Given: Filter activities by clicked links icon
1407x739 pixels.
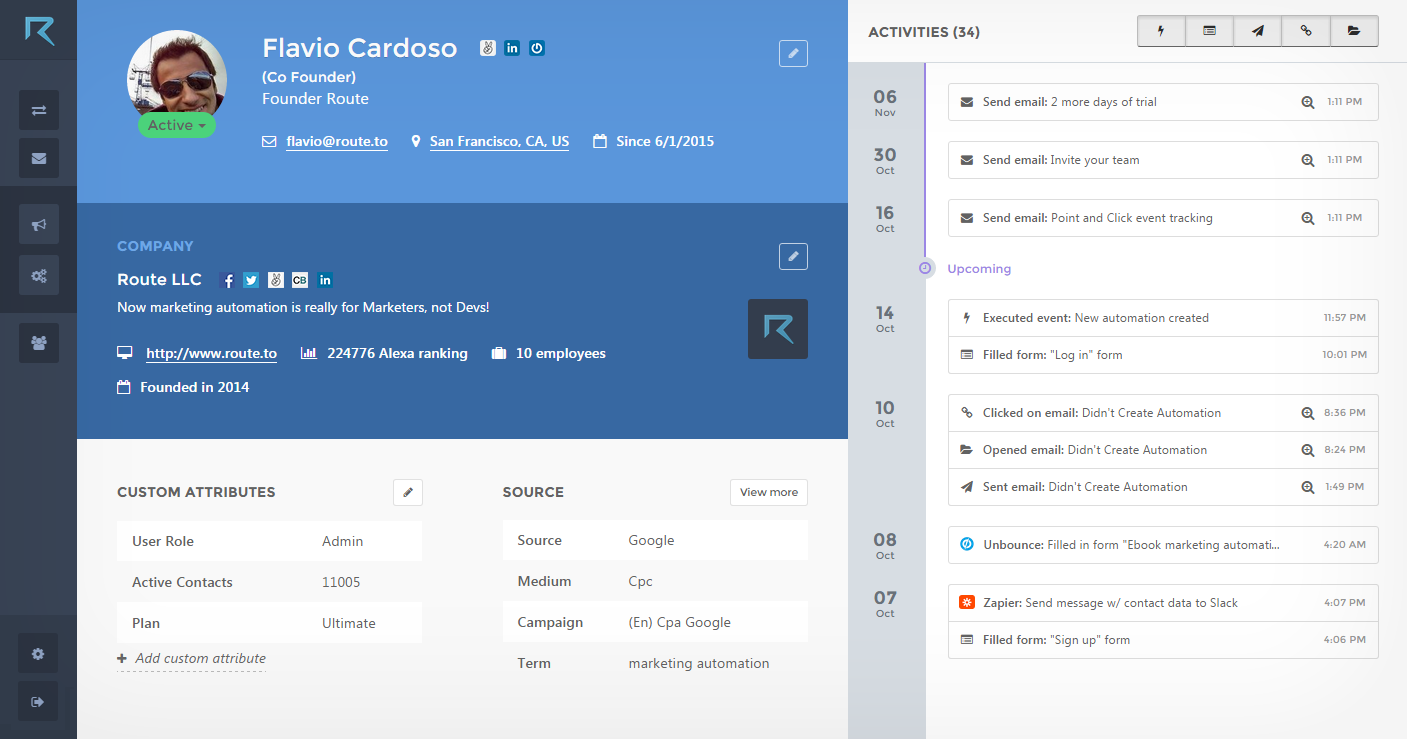Looking at the screenshot, I should (x=1306, y=31).
